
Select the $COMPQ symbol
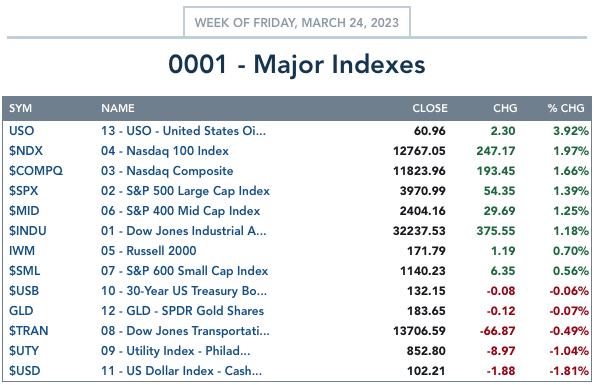coord(36,171)
